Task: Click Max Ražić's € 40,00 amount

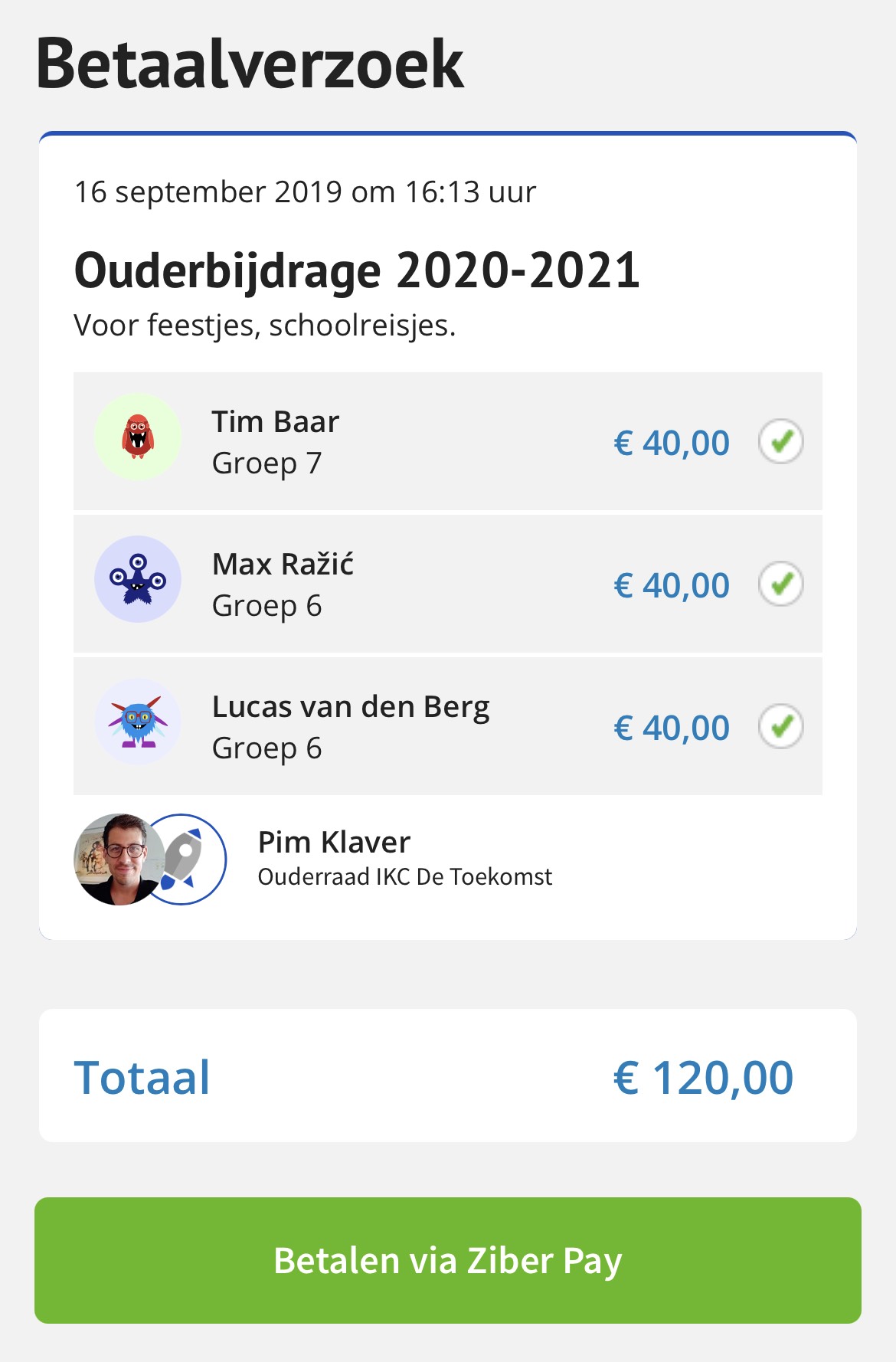Action: click(672, 585)
